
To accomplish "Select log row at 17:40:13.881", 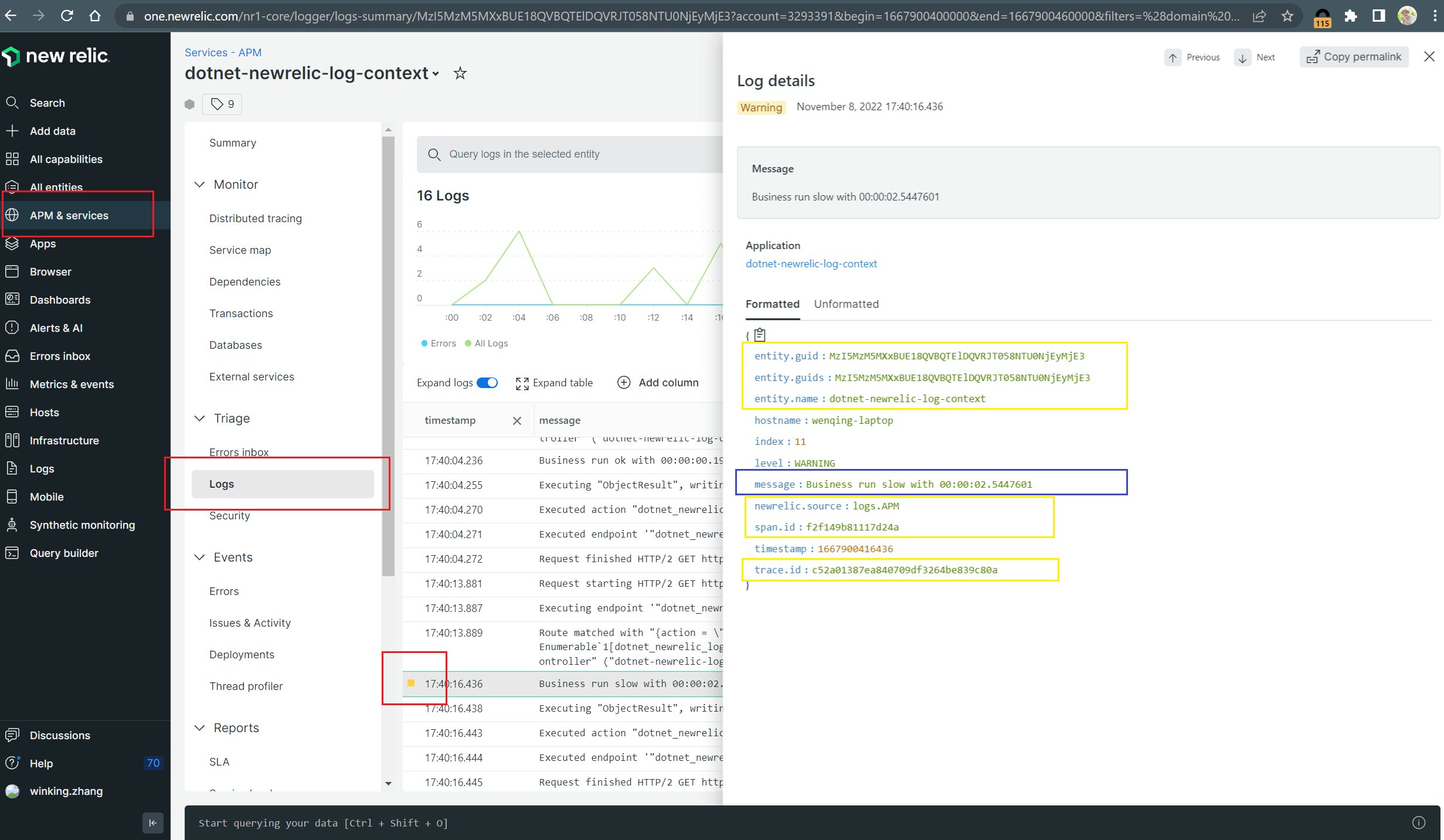I will pos(563,584).
